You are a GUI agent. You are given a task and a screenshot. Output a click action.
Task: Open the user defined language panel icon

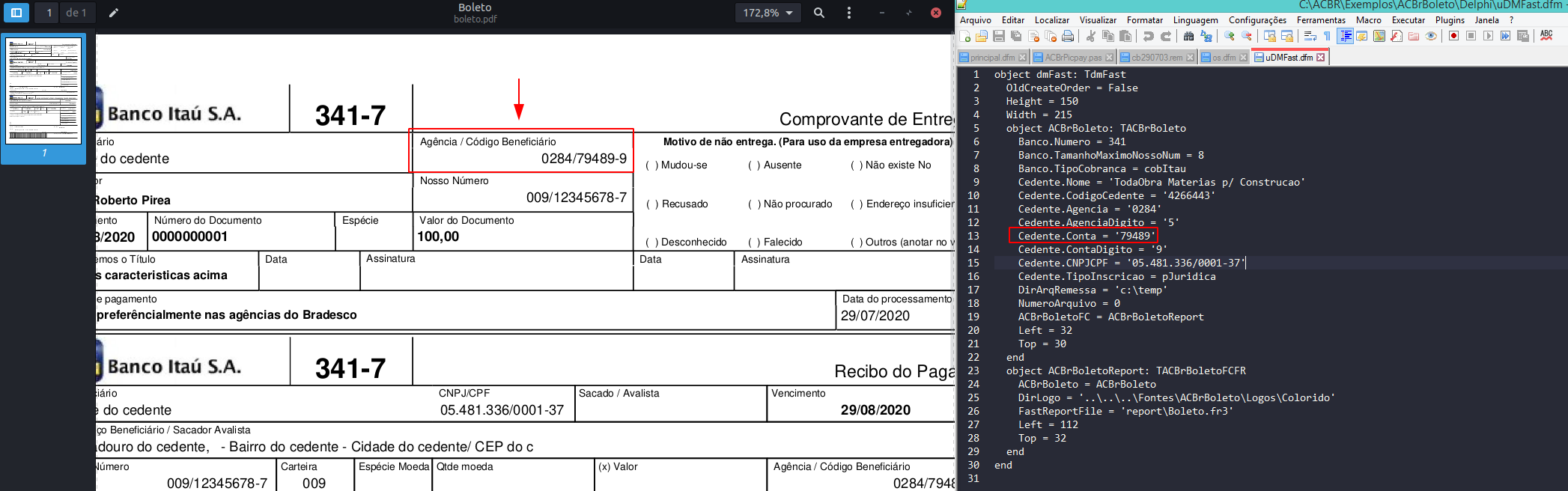[x=1362, y=36]
